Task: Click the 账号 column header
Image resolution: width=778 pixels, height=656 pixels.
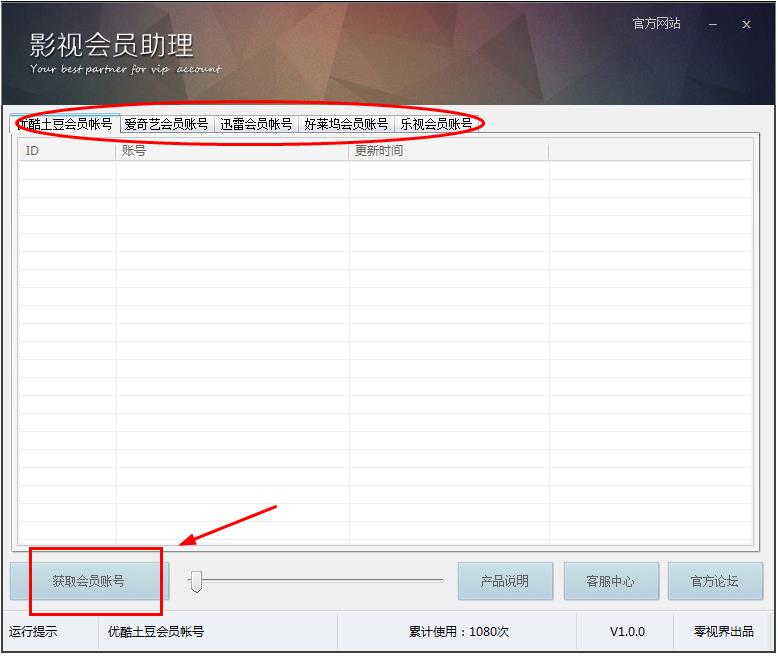Action: click(x=232, y=151)
